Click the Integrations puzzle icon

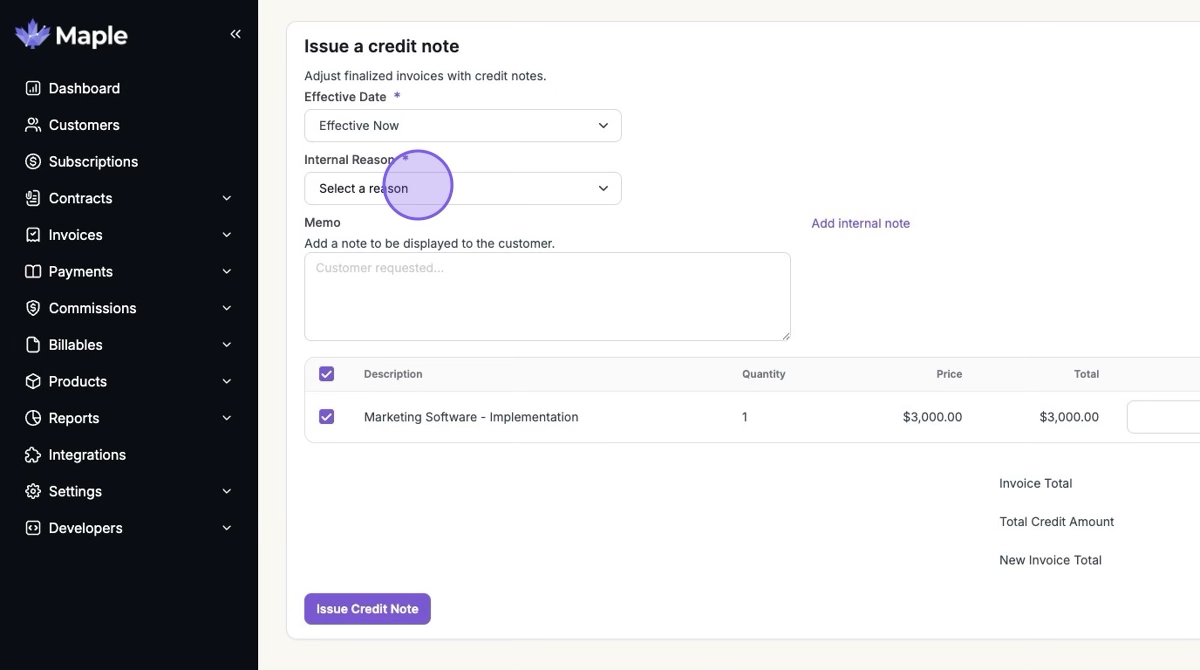[x=33, y=455]
